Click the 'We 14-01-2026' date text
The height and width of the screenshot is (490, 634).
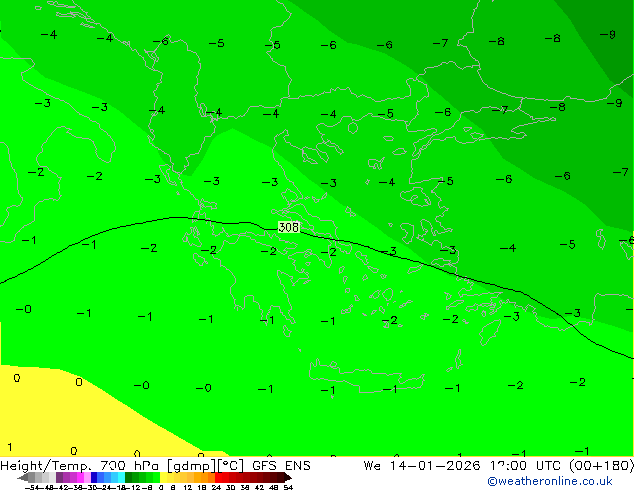422,466
